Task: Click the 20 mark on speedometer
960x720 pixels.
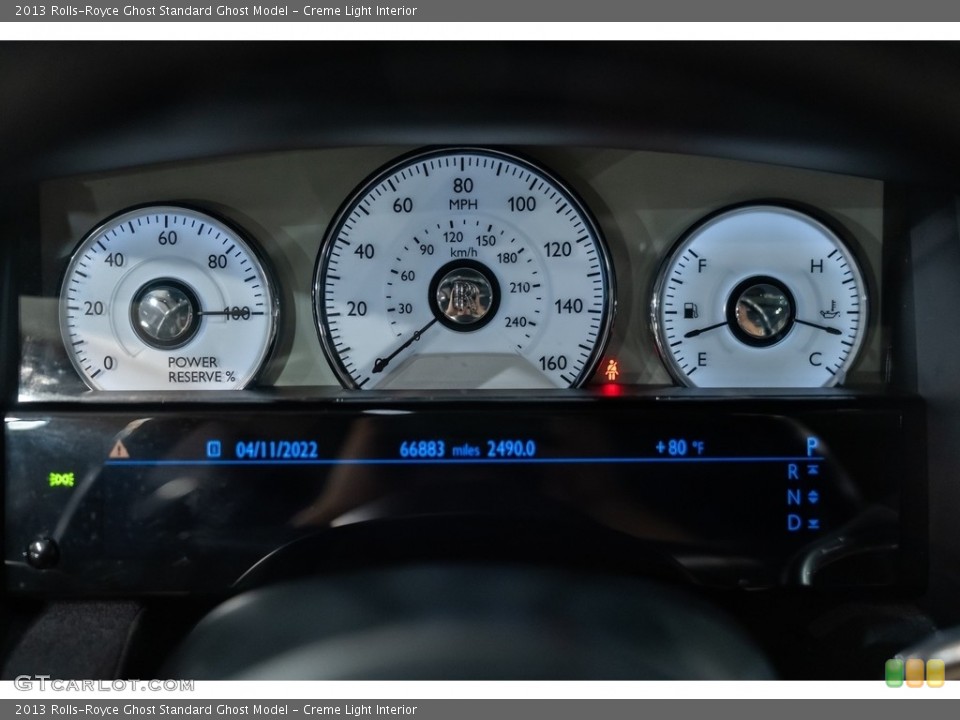Action: [357, 309]
